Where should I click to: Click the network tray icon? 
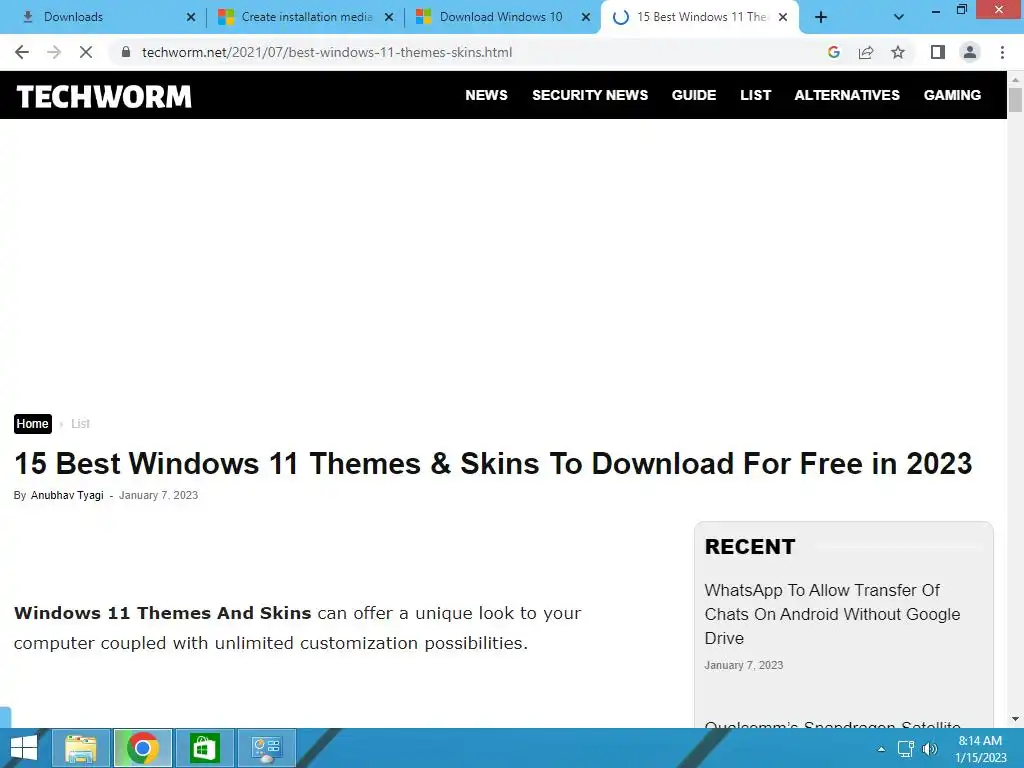point(906,749)
